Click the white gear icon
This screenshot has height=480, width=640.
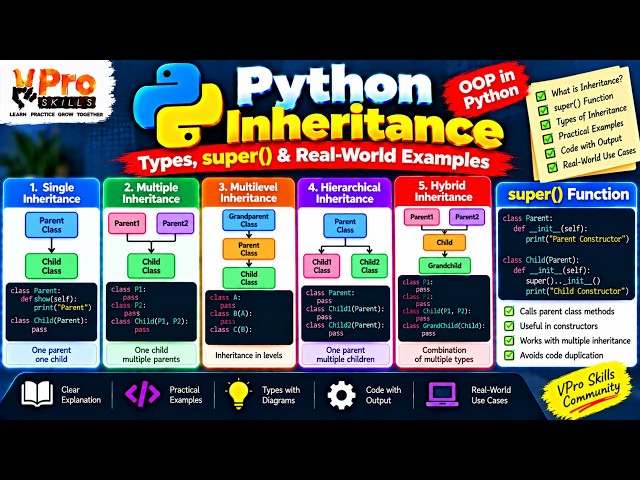click(x=342, y=395)
